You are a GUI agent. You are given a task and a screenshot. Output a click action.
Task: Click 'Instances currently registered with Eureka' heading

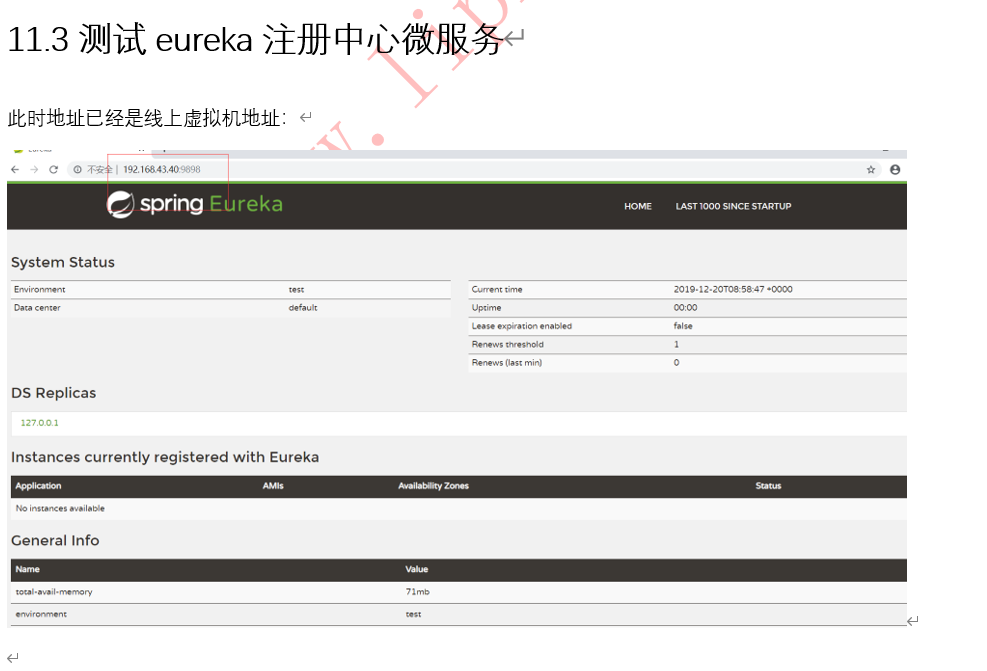tap(165, 457)
